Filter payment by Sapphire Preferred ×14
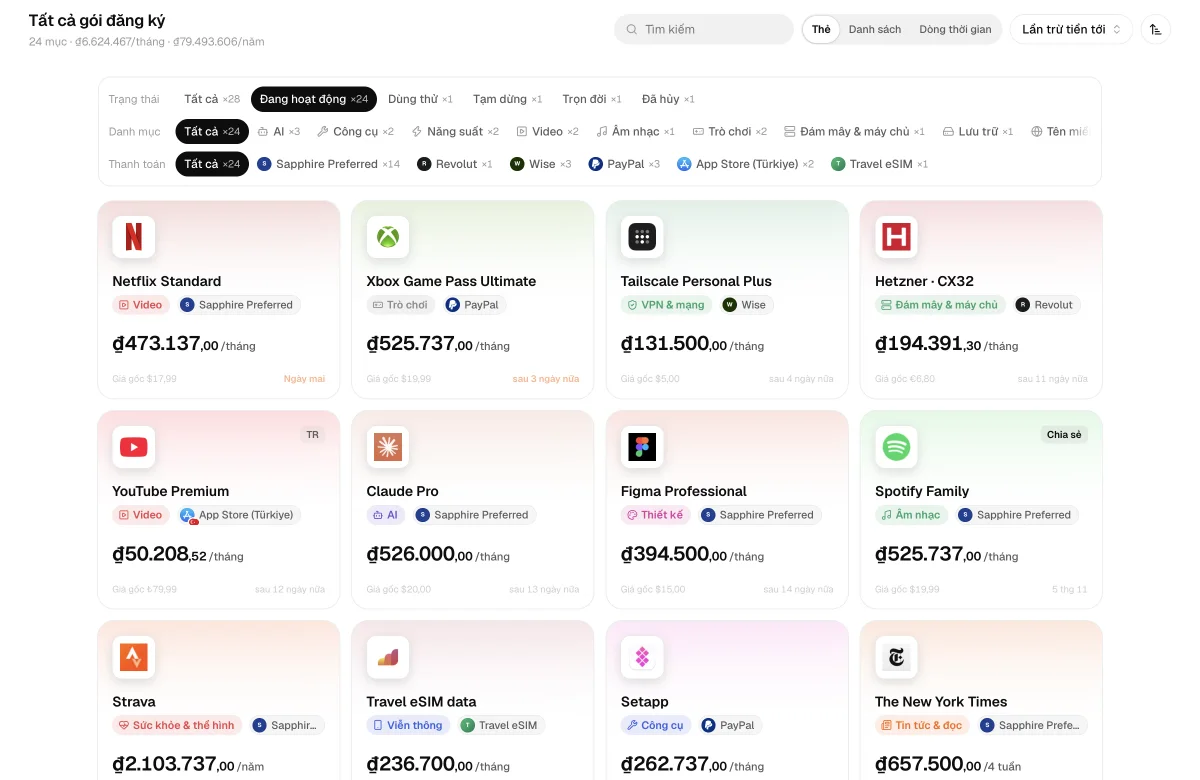Image resolution: width=1200 pixels, height=780 pixels. pos(328,164)
